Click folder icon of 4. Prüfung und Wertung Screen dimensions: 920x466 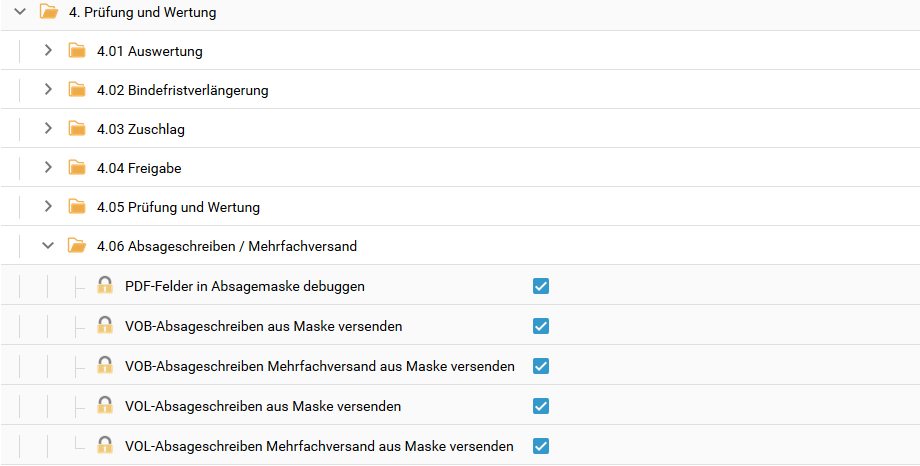48,13
